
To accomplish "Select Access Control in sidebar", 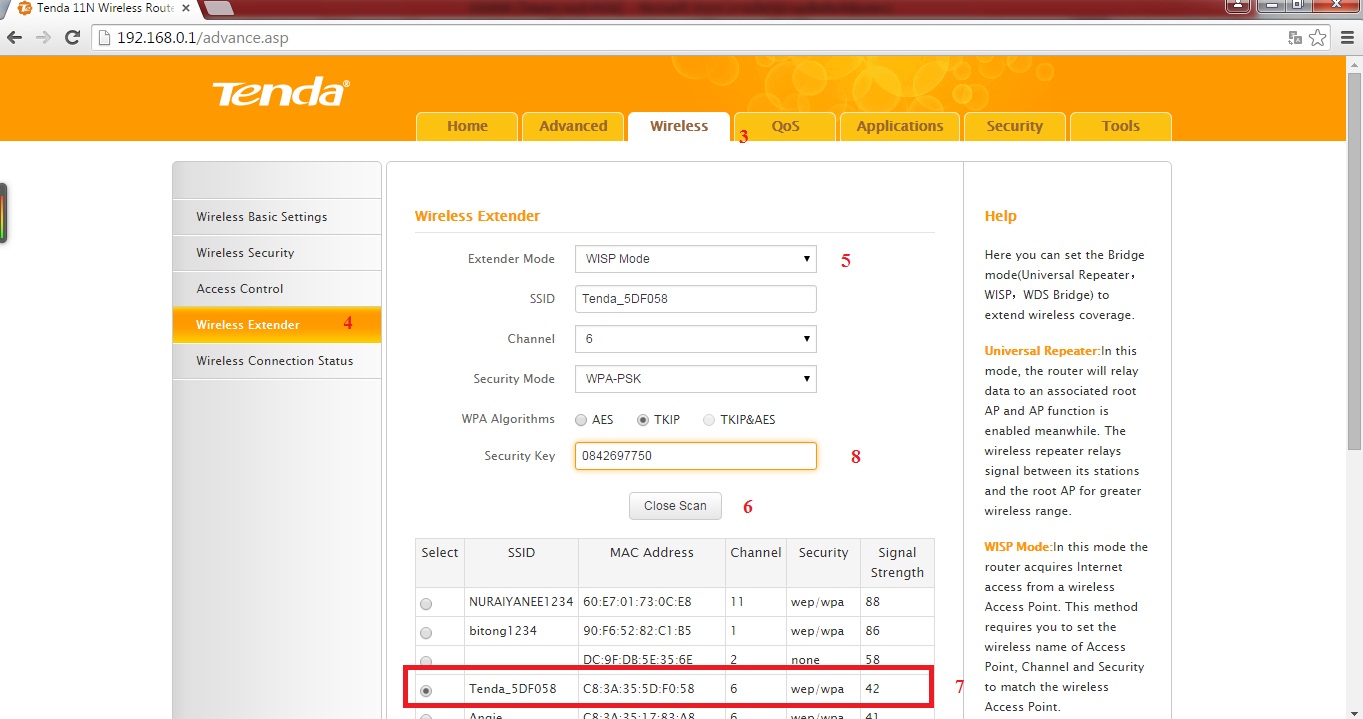I will 276,289.
